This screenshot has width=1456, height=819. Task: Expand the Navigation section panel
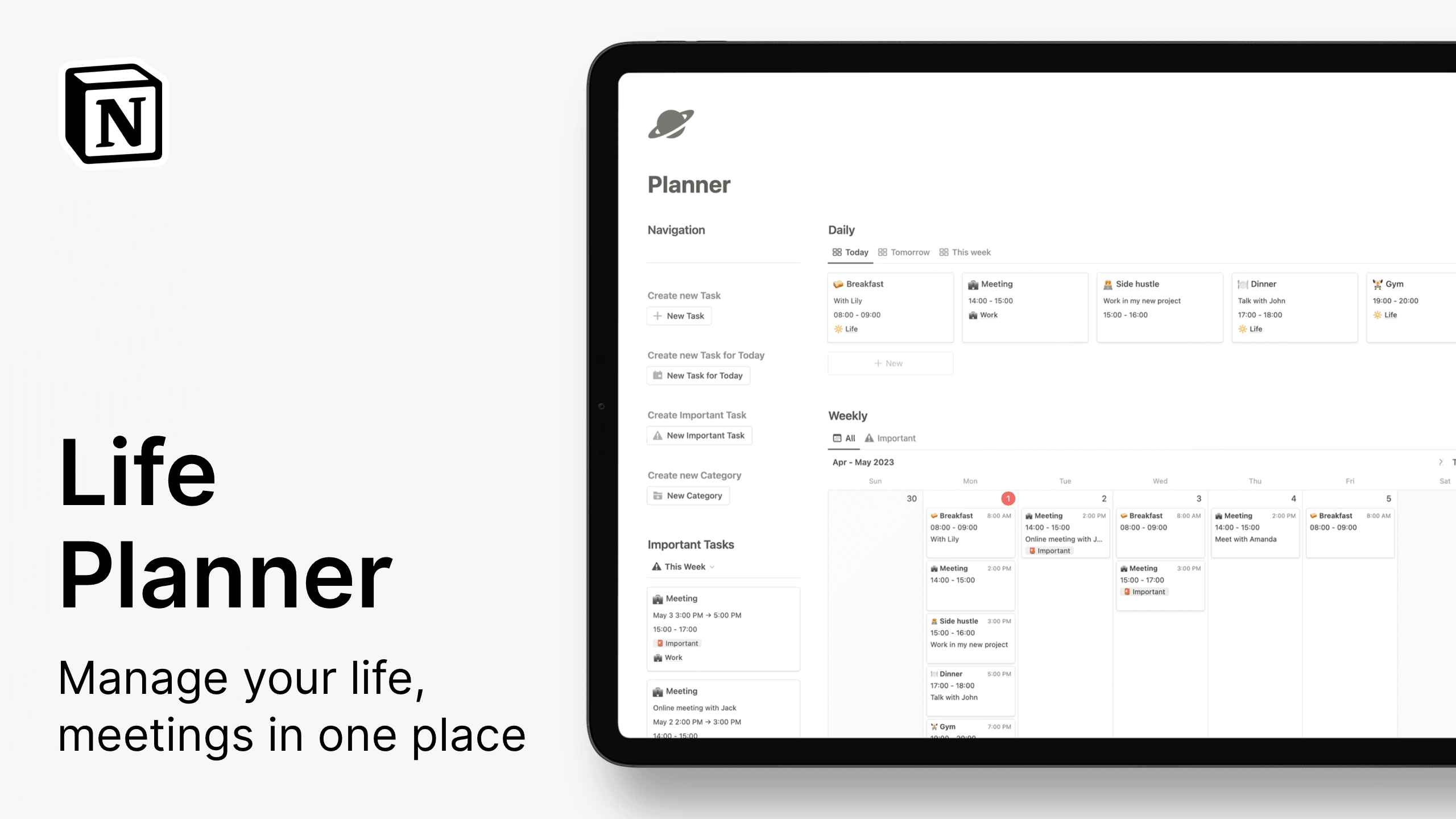[x=676, y=229]
